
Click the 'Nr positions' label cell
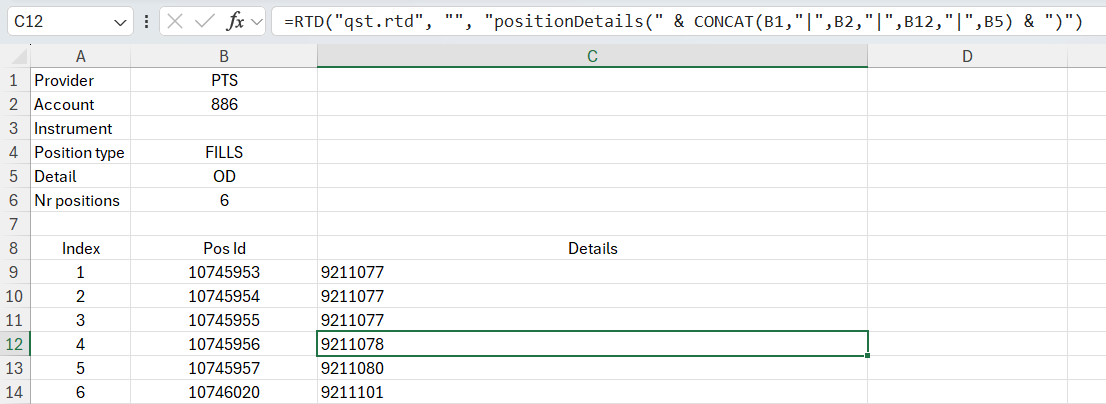click(x=80, y=200)
